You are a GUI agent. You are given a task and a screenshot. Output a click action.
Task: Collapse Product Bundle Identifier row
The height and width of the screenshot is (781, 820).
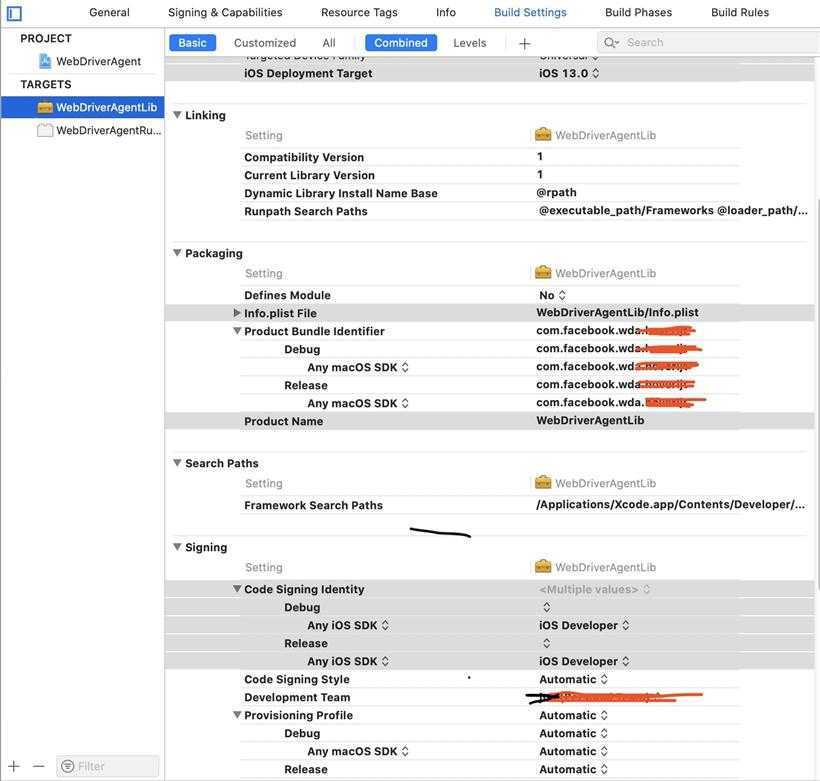click(237, 331)
